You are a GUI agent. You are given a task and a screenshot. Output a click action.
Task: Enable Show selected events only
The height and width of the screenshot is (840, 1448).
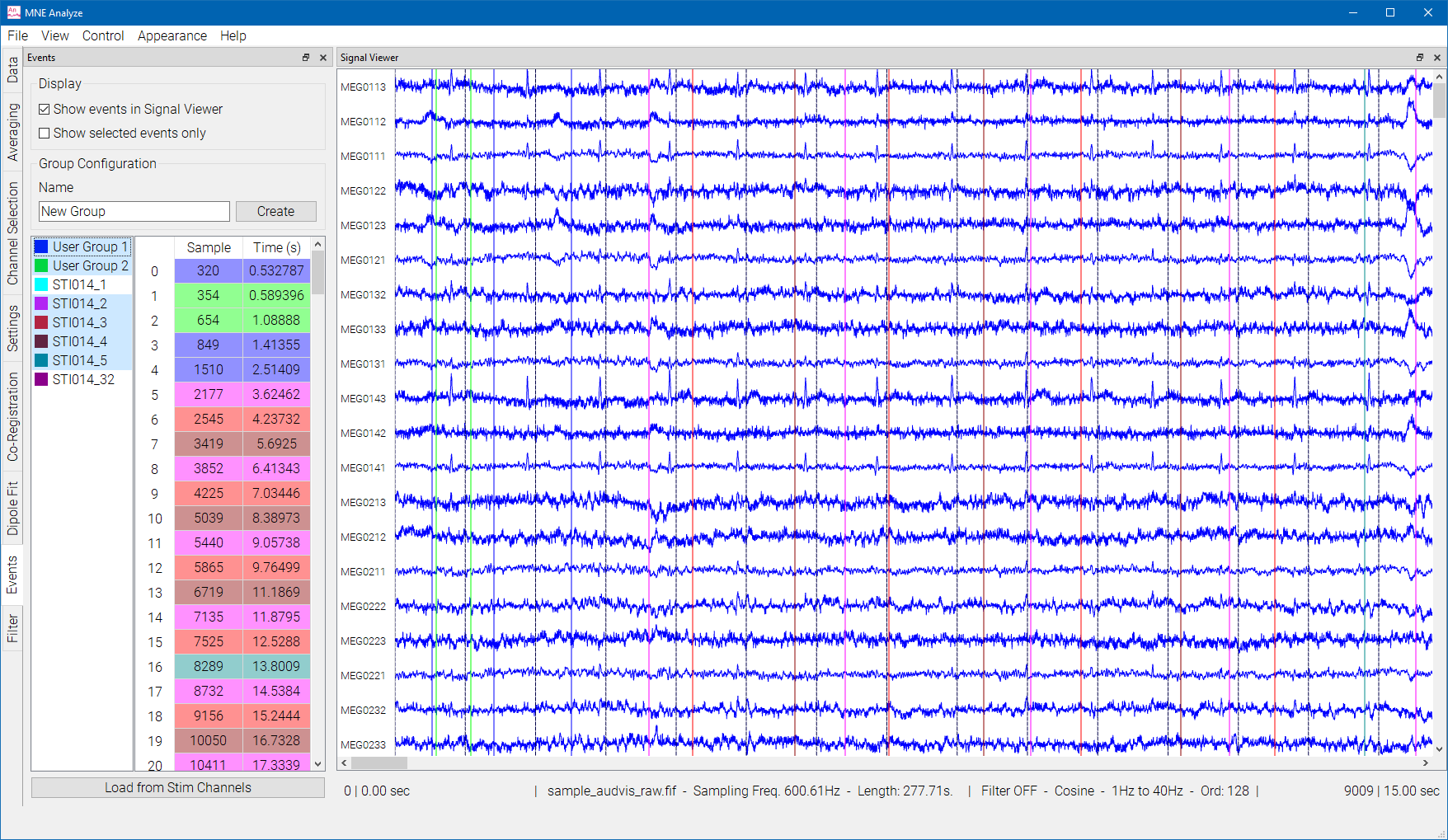(x=45, y=134)
